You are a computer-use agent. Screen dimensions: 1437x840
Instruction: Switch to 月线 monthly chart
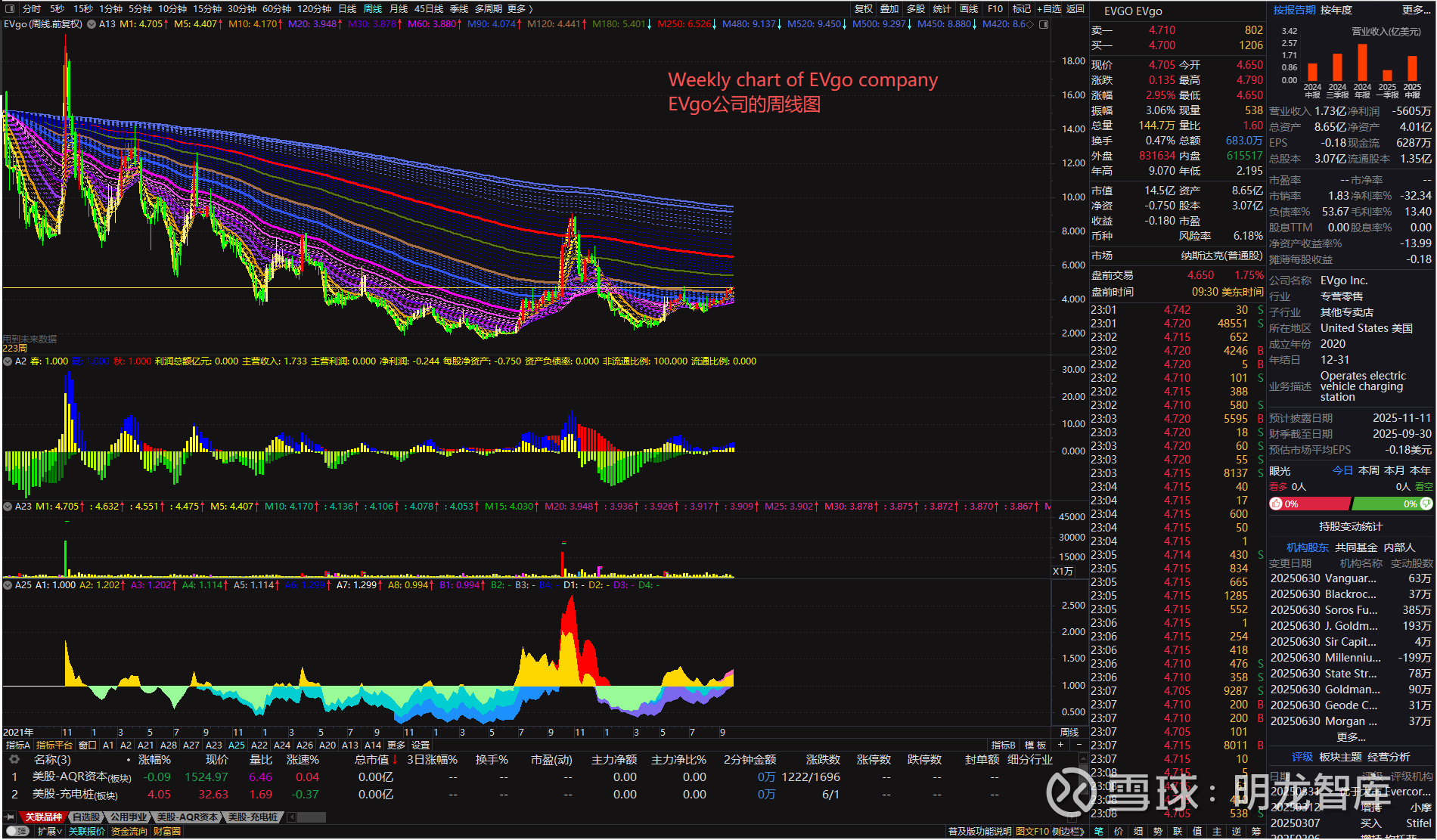click(399, 9)
